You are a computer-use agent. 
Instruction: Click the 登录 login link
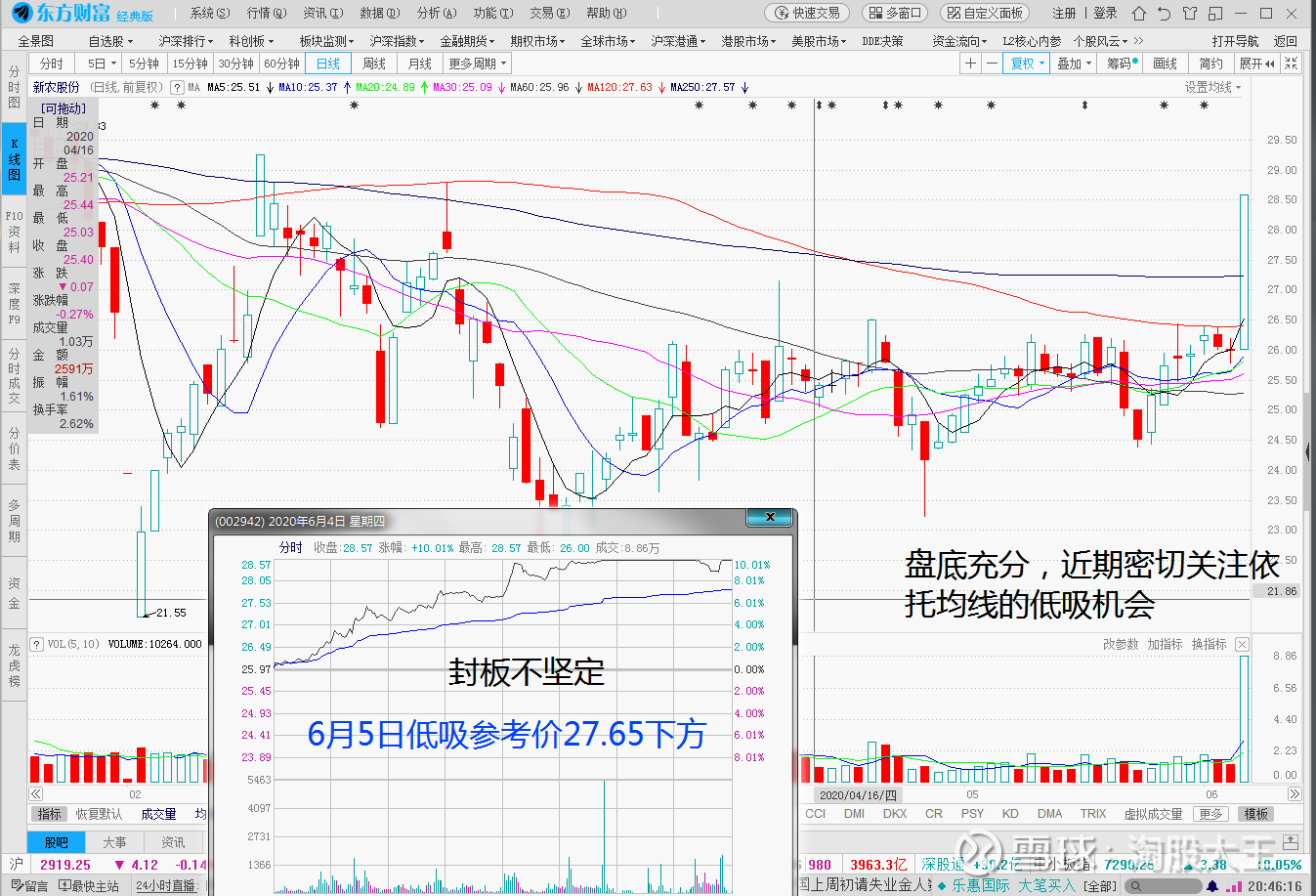pyautogui.click(x=1105, y=13)
